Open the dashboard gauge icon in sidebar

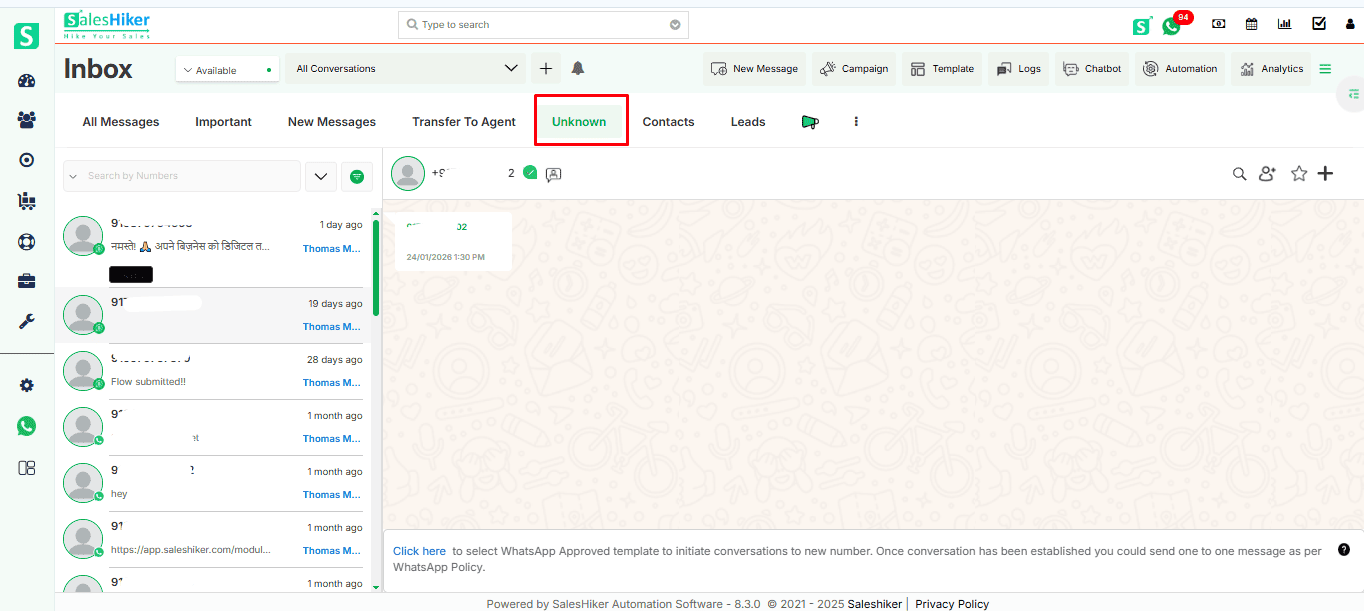27,82
